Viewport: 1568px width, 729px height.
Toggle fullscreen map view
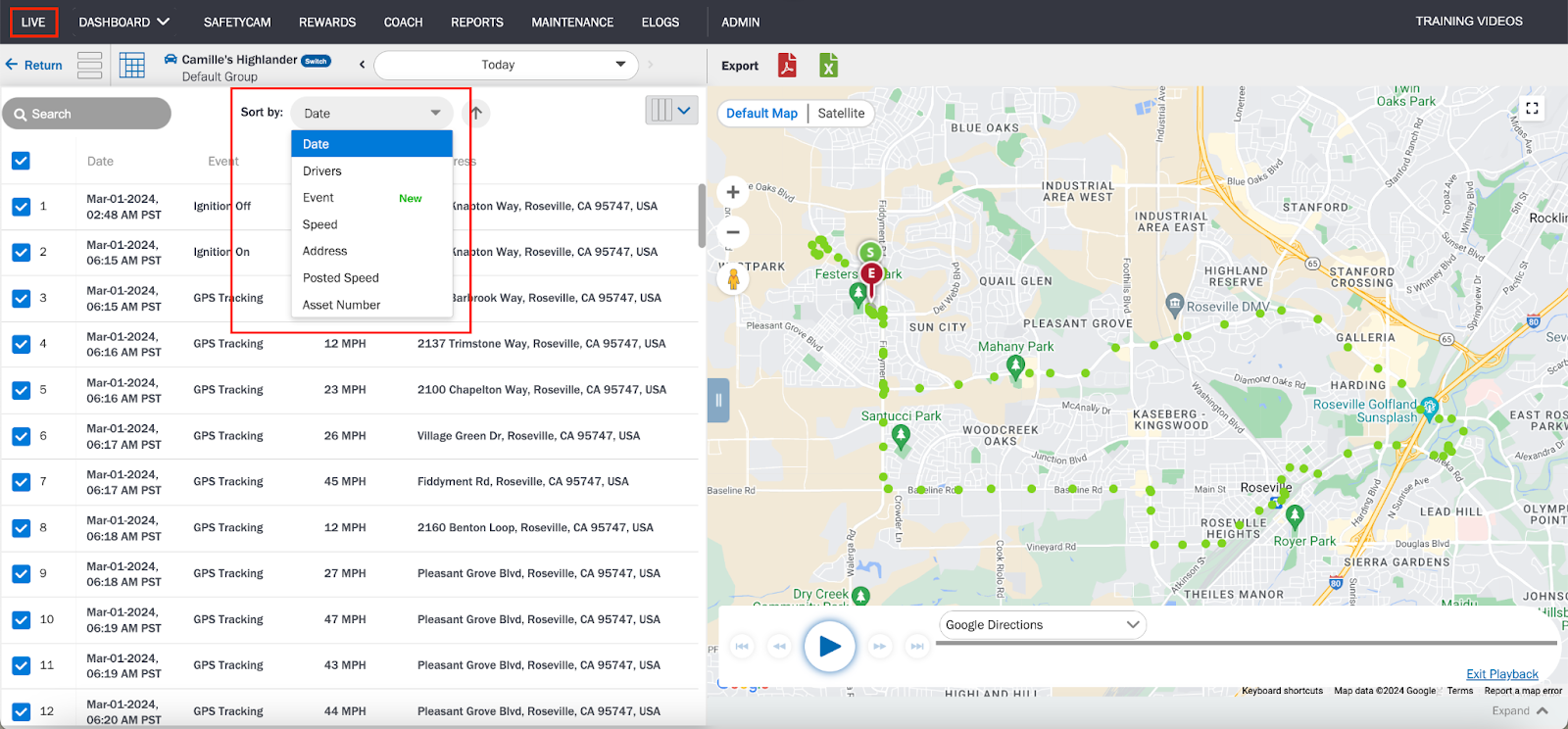pos(1532,108)
